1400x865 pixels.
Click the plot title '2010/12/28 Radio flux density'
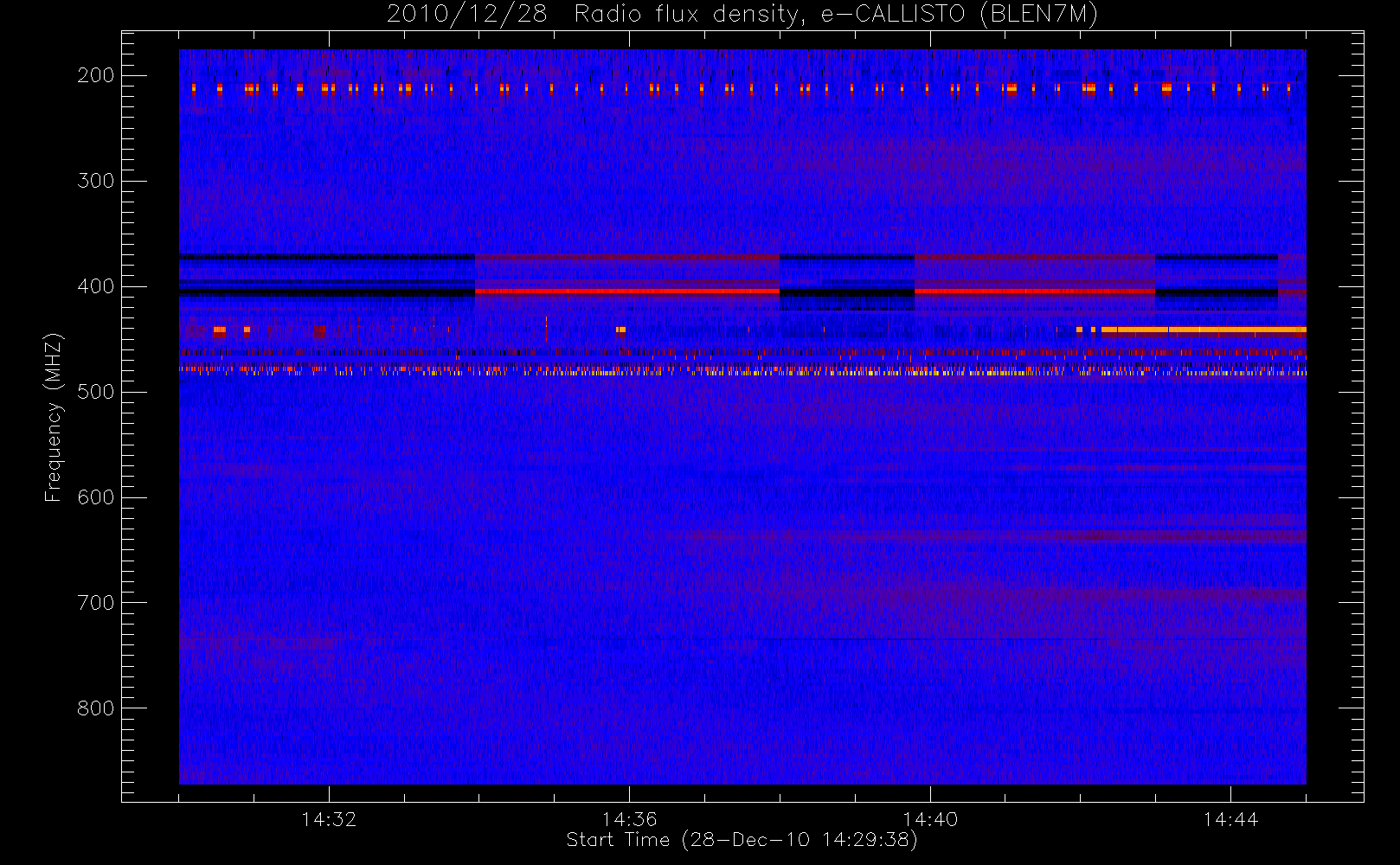click(x=595, y=14)
